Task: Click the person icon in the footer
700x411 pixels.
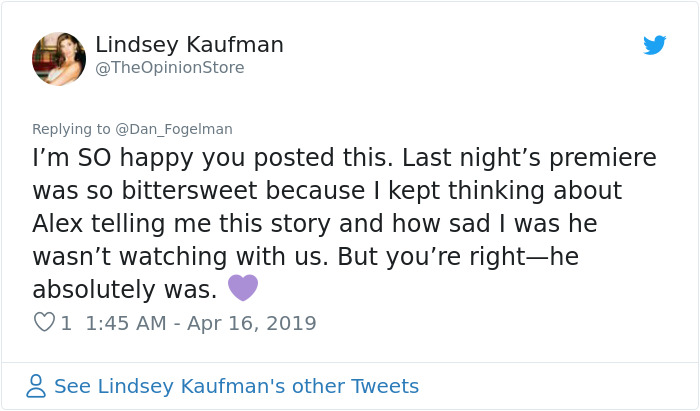Action: 36,386
